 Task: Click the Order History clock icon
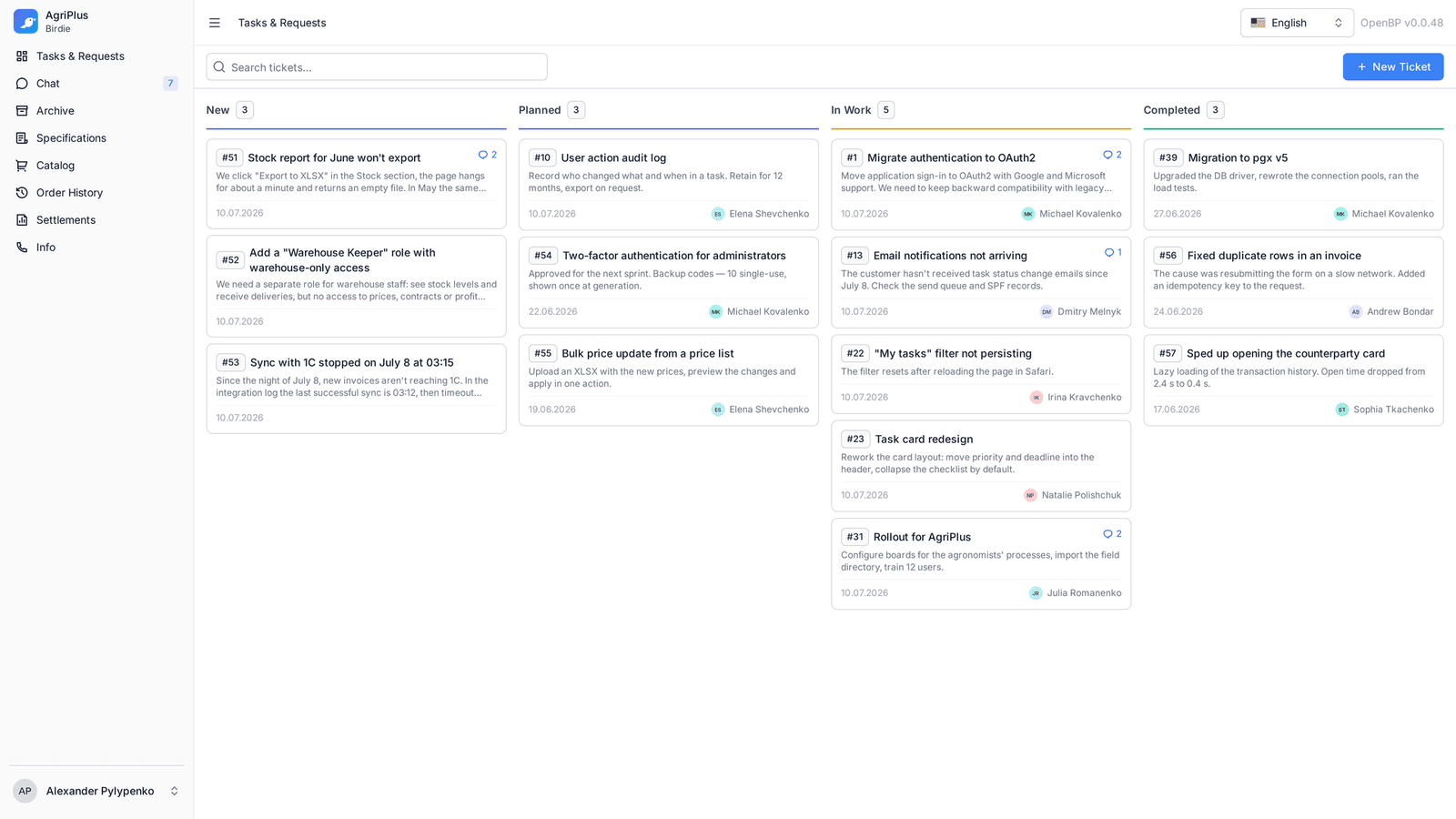[22, 193]
